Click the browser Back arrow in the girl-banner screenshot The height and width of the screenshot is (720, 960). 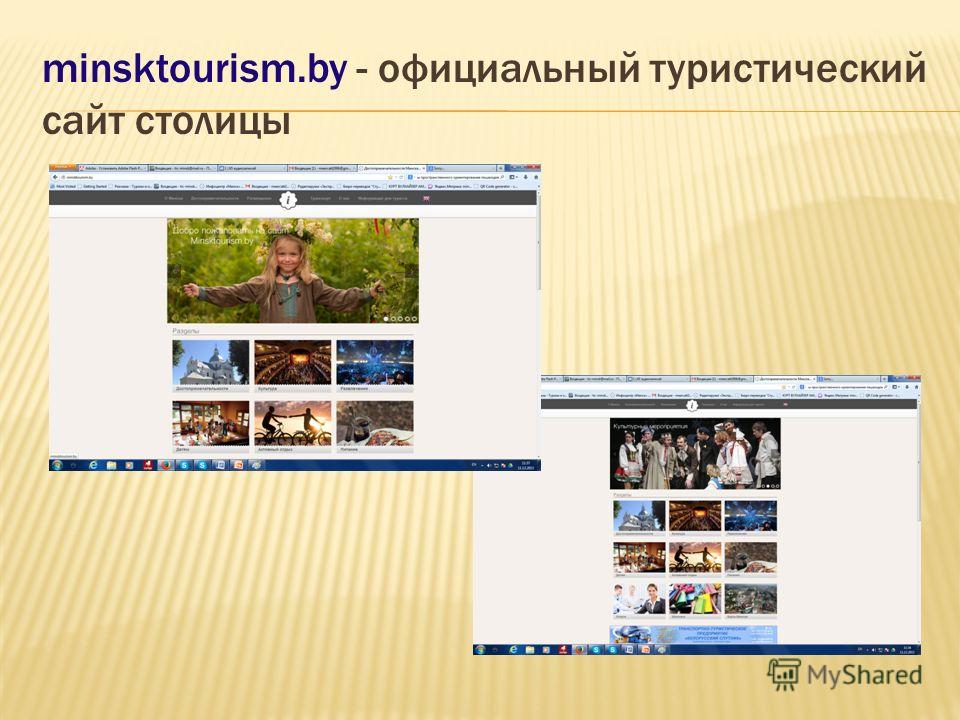56,177
